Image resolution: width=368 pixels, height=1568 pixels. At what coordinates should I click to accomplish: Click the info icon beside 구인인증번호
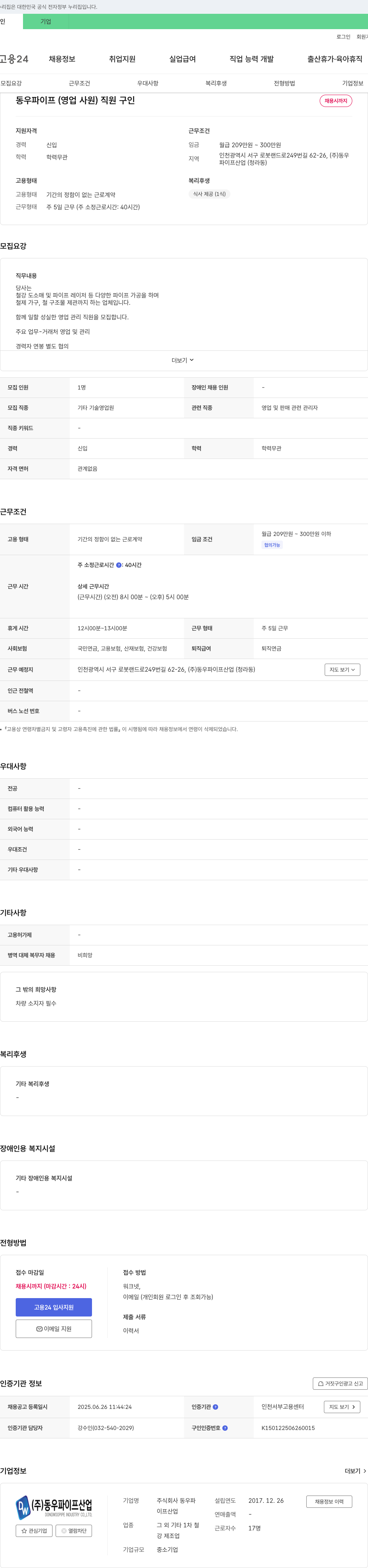(x=225, y=1427)
